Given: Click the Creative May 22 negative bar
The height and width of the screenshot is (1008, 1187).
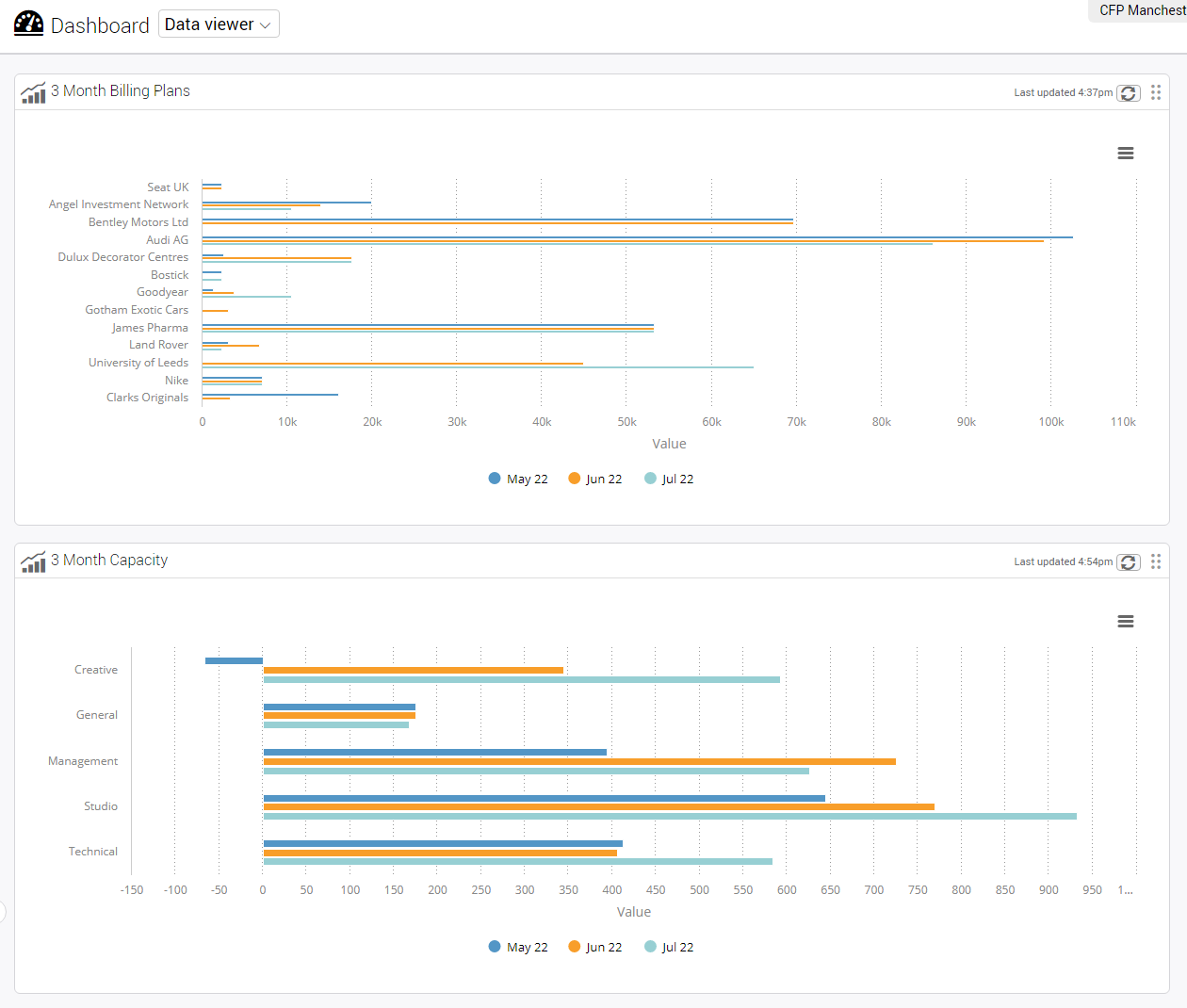Looking at the screenshot, I should pos(234,660).
